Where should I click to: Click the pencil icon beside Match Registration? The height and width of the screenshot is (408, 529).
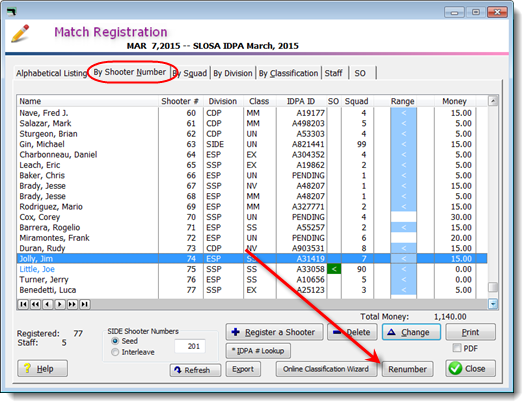(20, 33)
